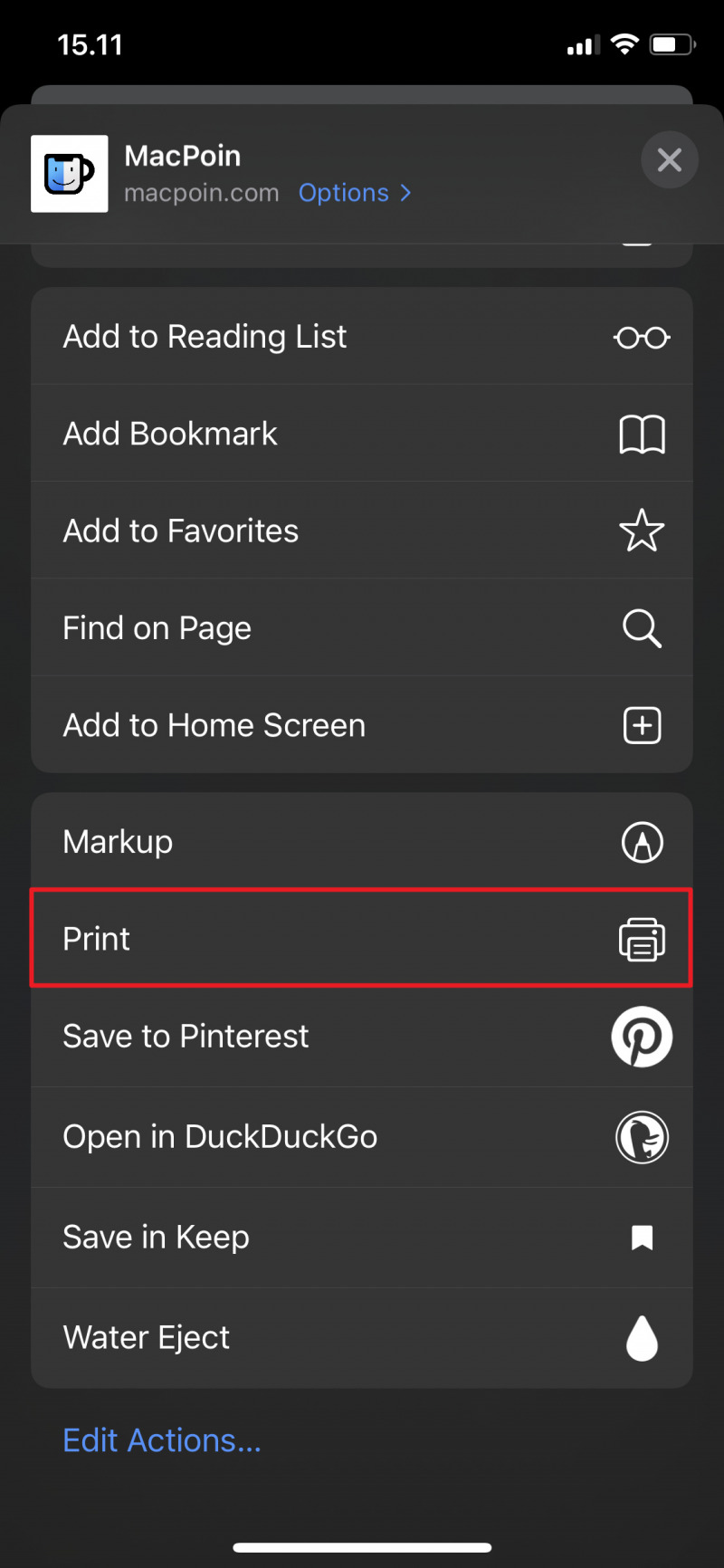The width and height of the screenshot is (724, 1568).
Task: Tap the open book Bookmark icon
Action: click(x=642, y=435)
